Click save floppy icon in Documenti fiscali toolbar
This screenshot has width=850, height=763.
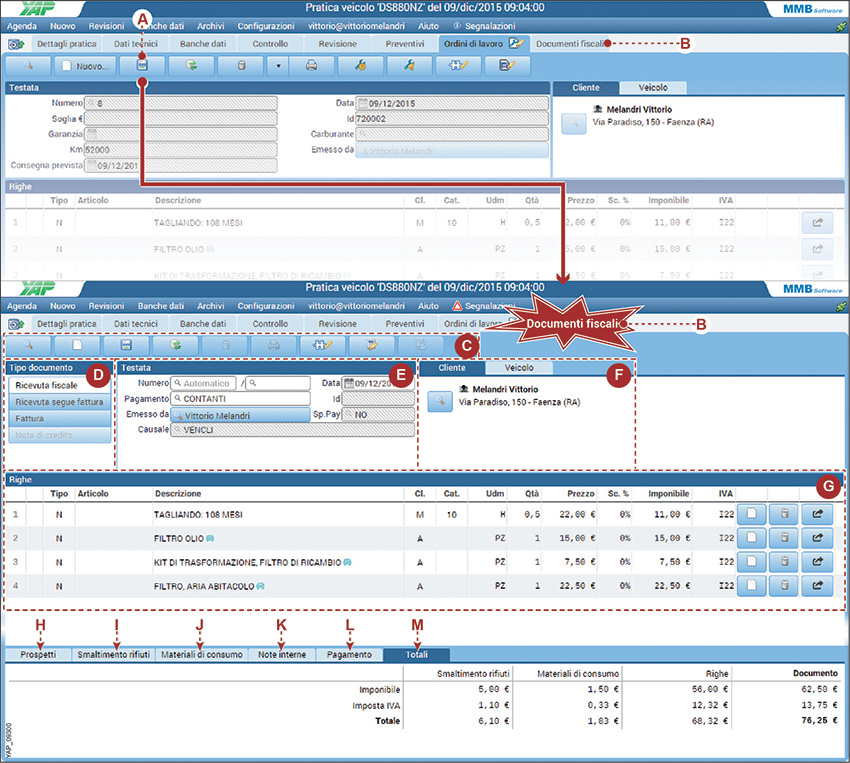pyautogui.click(x=126, y=345)
